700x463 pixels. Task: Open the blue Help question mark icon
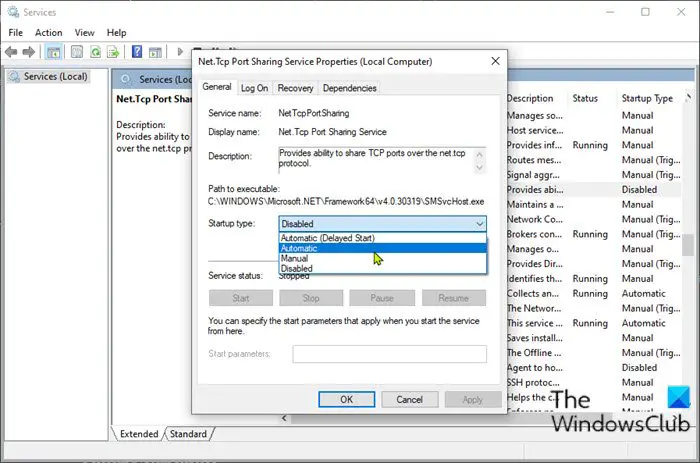click(137, 52)
